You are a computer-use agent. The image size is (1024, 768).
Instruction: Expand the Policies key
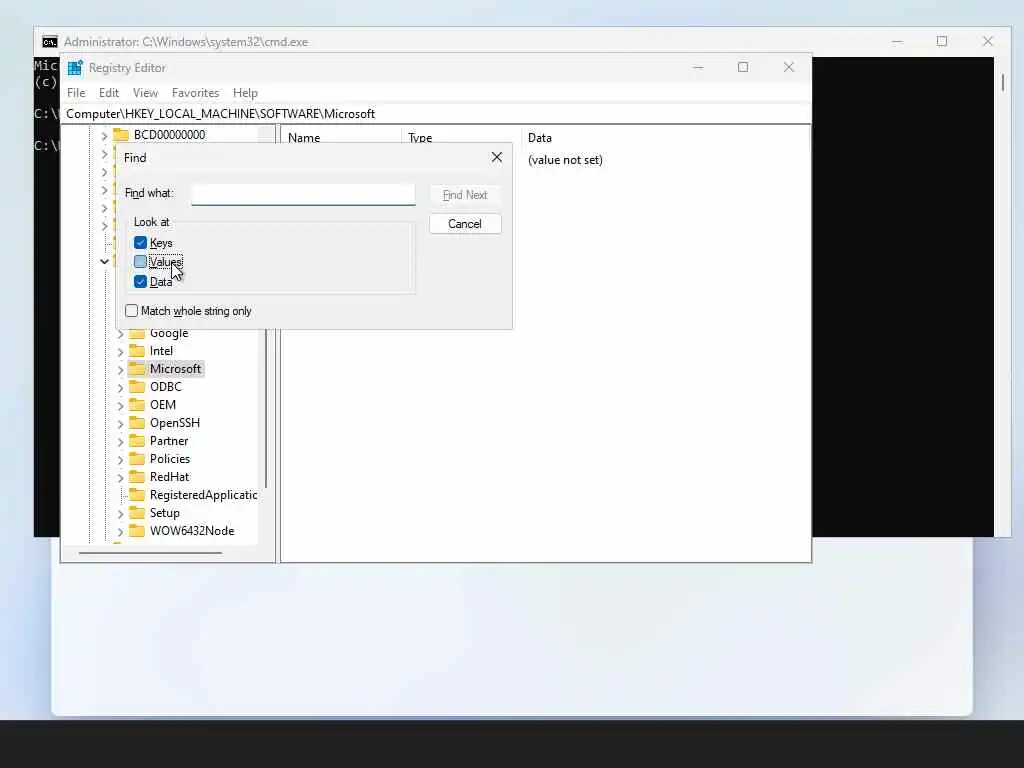click(x=120, y=459)
